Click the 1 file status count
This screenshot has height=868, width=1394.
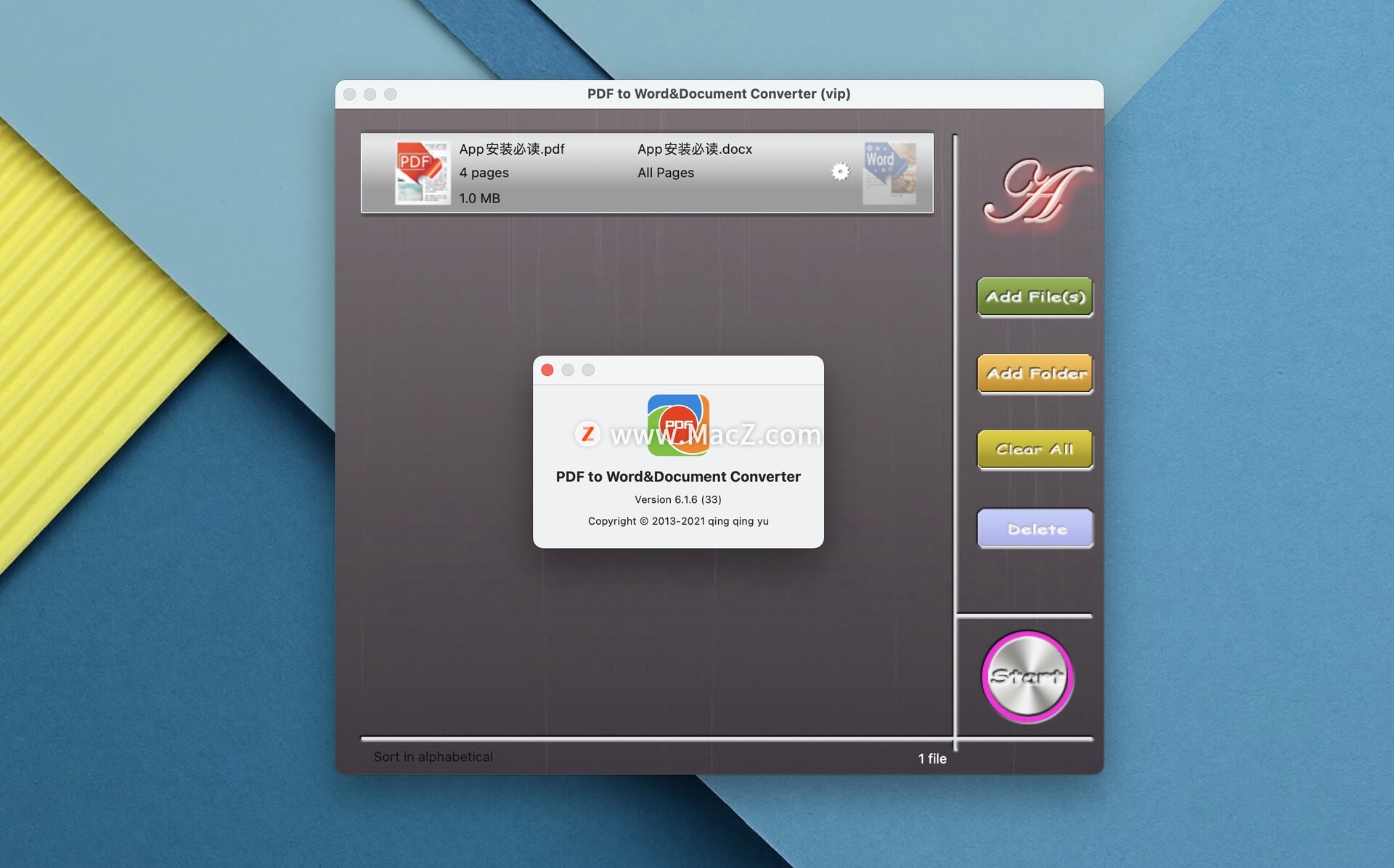pyautogui.click(x=932, y=758)
